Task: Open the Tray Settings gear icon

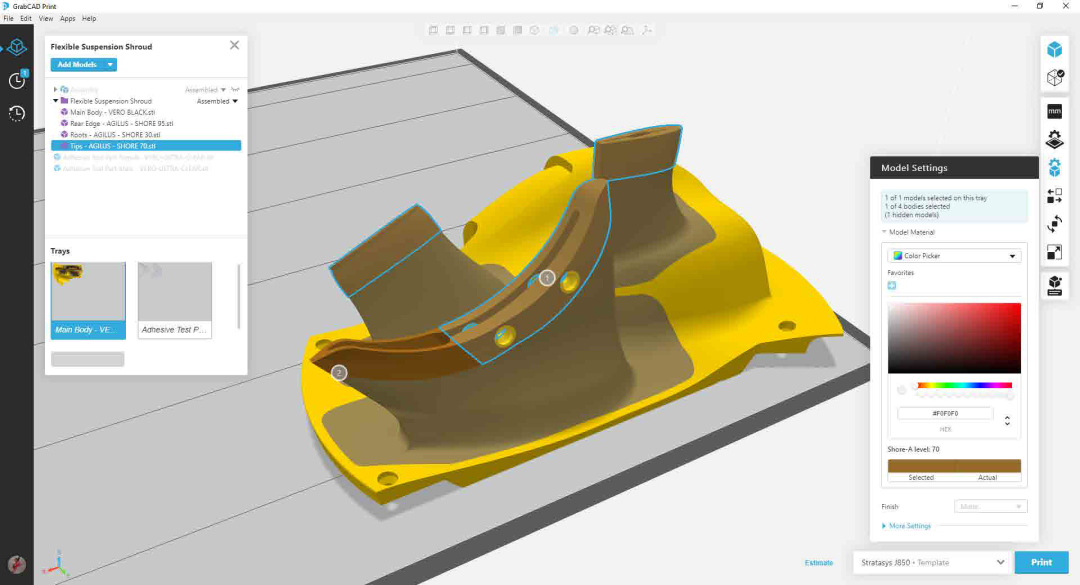Action: [1054, 140]
